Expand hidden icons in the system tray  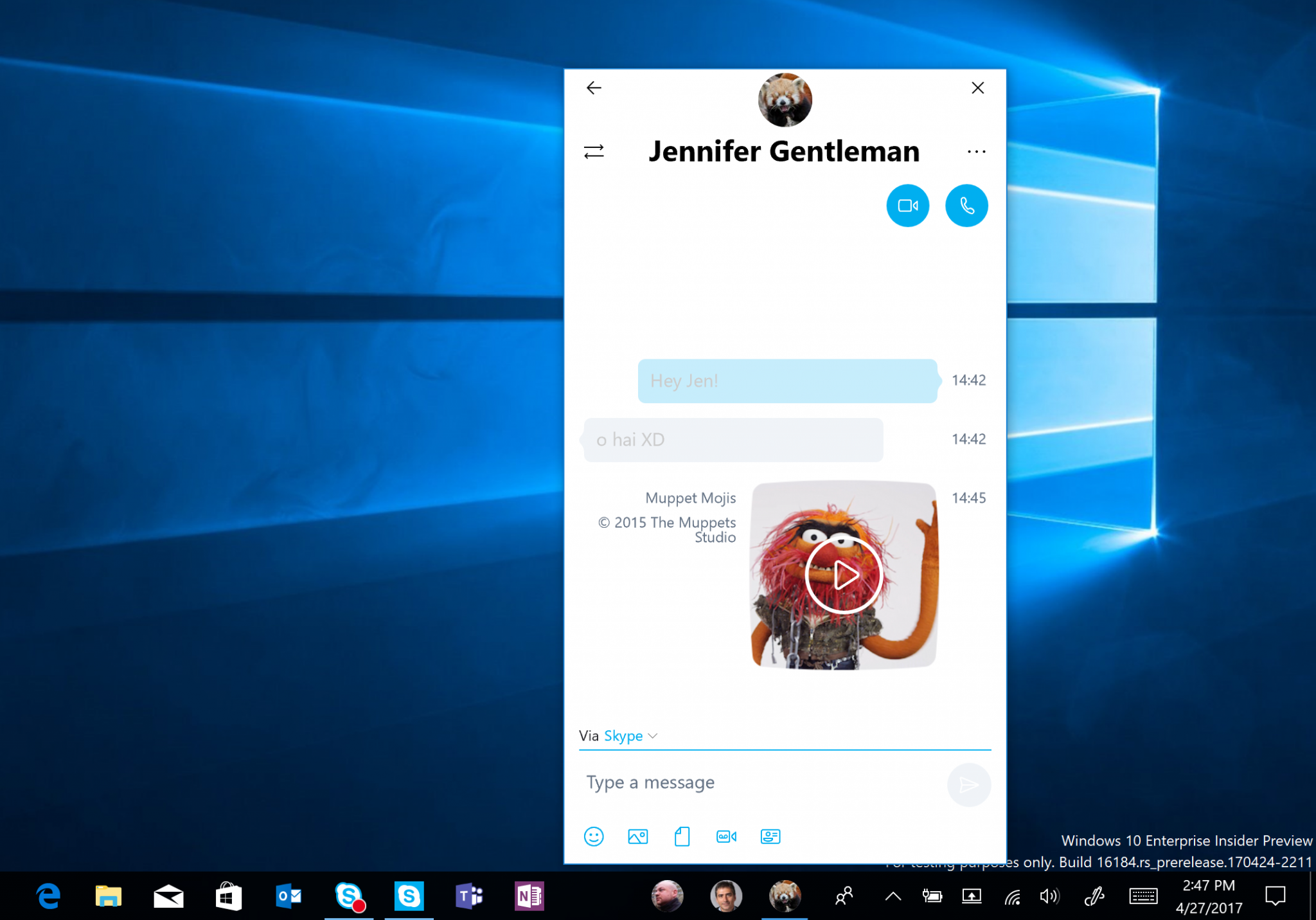[892, 895]
